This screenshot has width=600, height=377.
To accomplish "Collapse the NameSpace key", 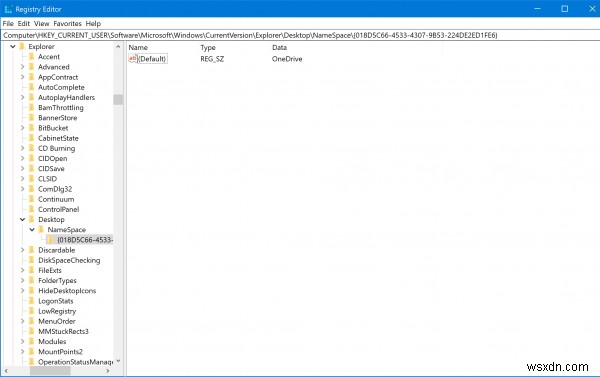I will (x=32, y=230).
